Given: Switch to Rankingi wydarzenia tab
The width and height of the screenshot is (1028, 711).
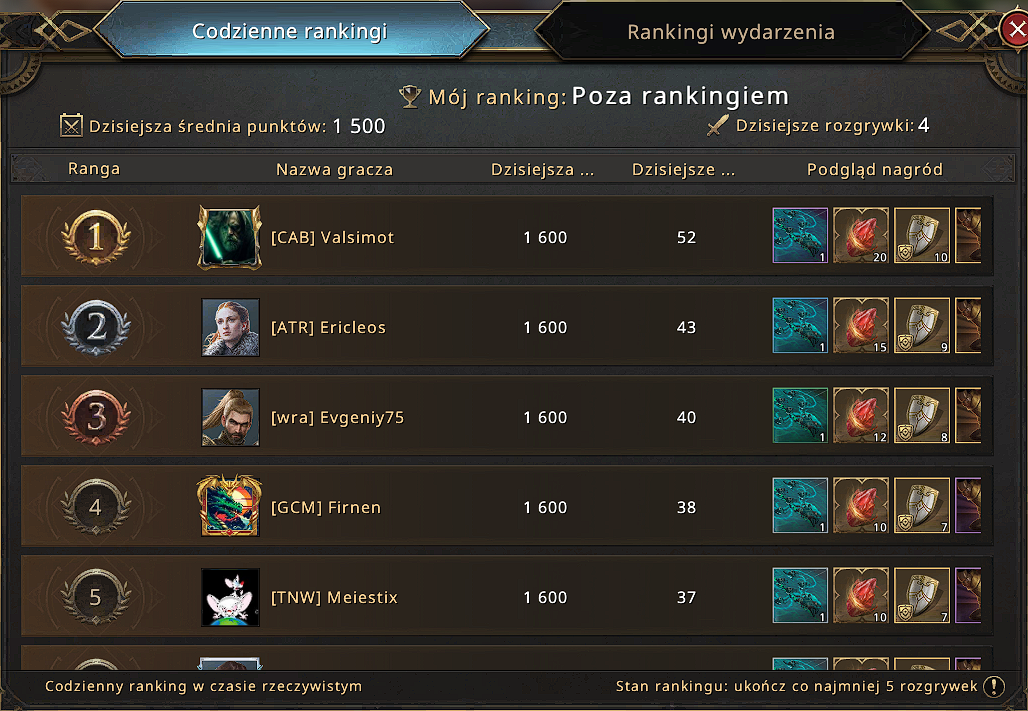Looking at the screenshot, I should pos(731,31).
